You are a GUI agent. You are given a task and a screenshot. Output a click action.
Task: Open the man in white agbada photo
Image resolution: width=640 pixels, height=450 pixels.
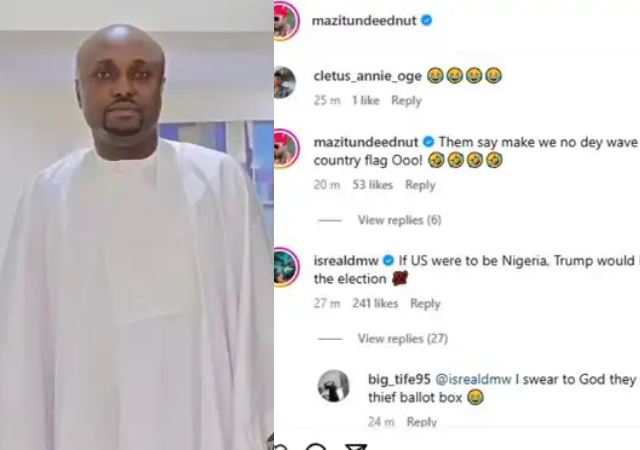tap(137, 225)
